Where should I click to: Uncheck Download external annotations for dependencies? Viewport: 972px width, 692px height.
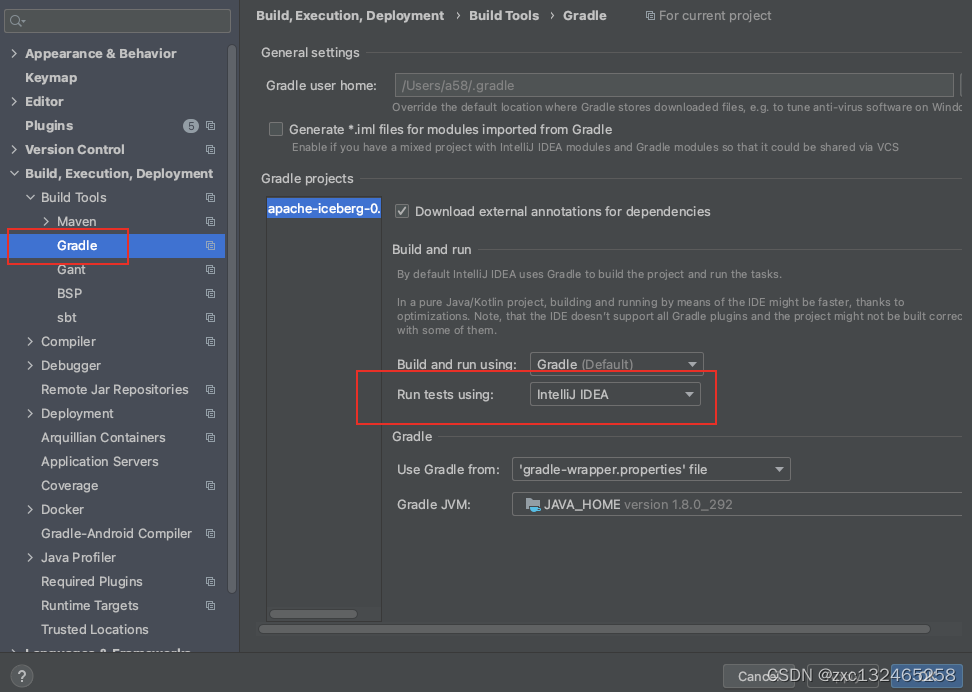point(401,211)
